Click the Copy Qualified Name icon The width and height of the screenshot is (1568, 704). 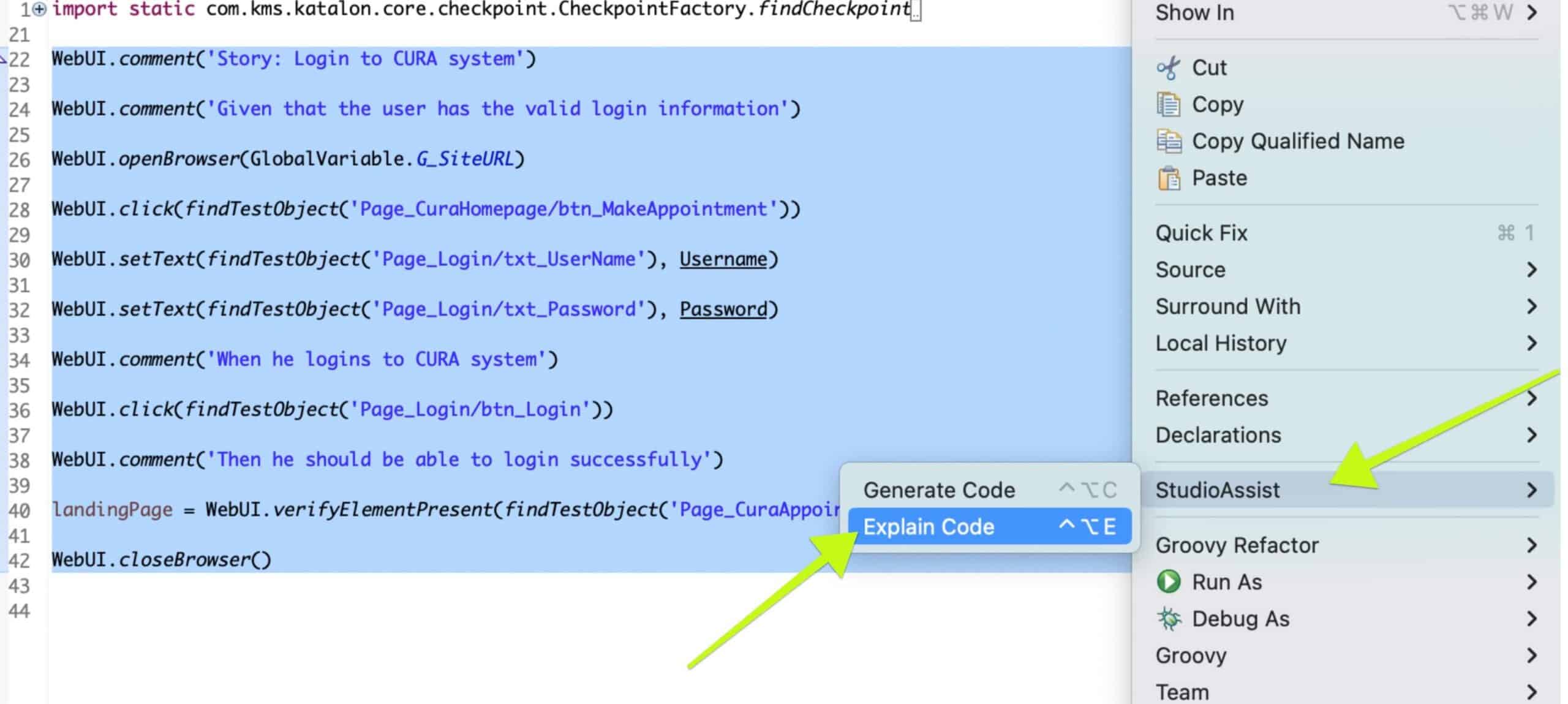pos(1169,141)
